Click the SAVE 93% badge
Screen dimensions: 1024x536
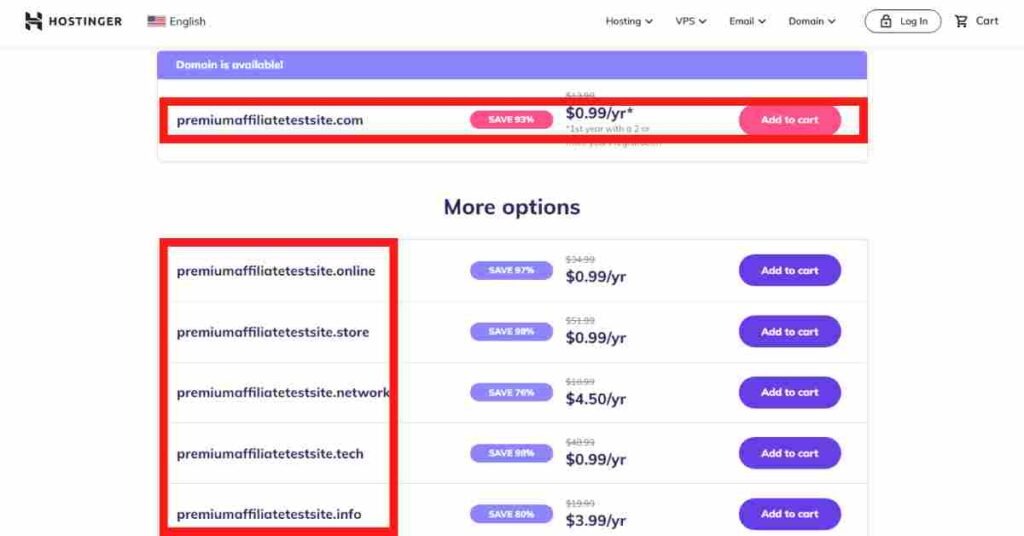point(511,119)
